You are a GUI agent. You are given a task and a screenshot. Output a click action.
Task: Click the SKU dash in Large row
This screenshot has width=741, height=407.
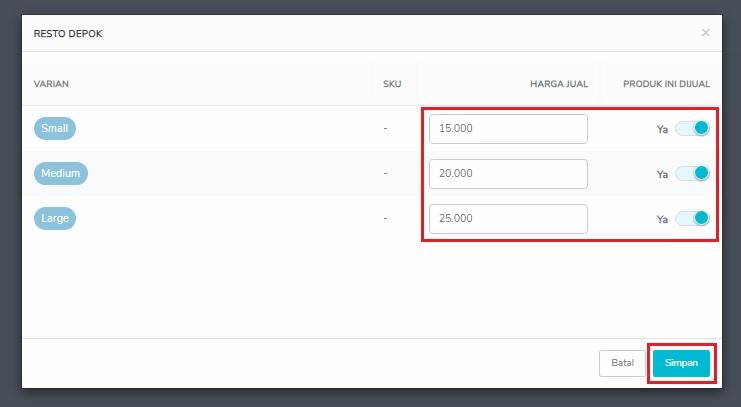coord(386,218)
